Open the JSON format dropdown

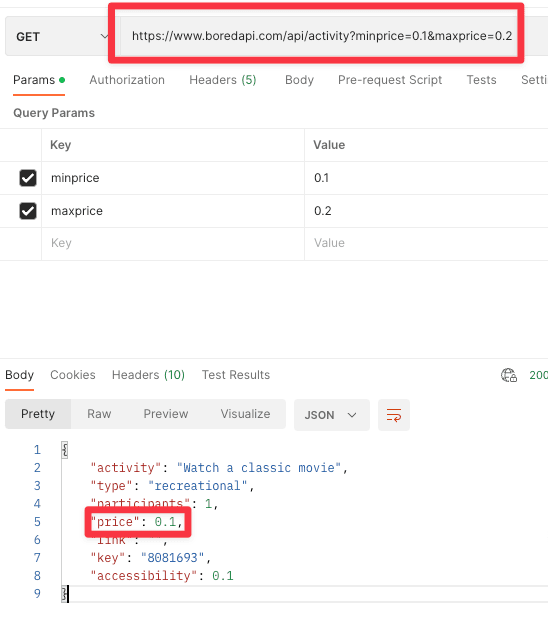tap(332, 415)
